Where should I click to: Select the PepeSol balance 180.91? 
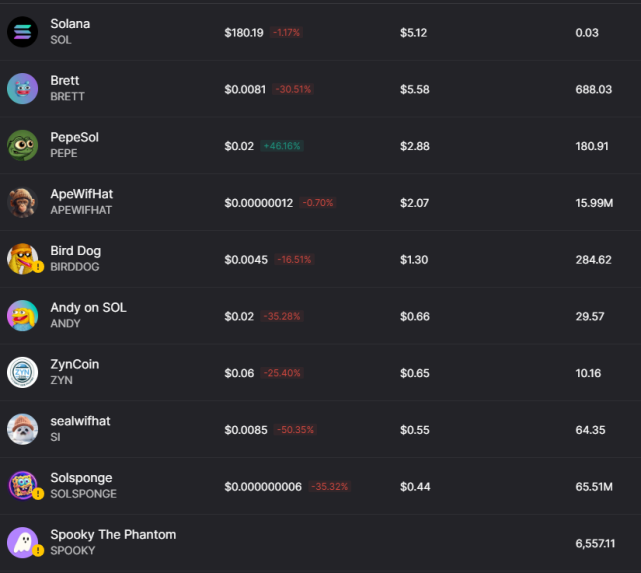point(592,146)
